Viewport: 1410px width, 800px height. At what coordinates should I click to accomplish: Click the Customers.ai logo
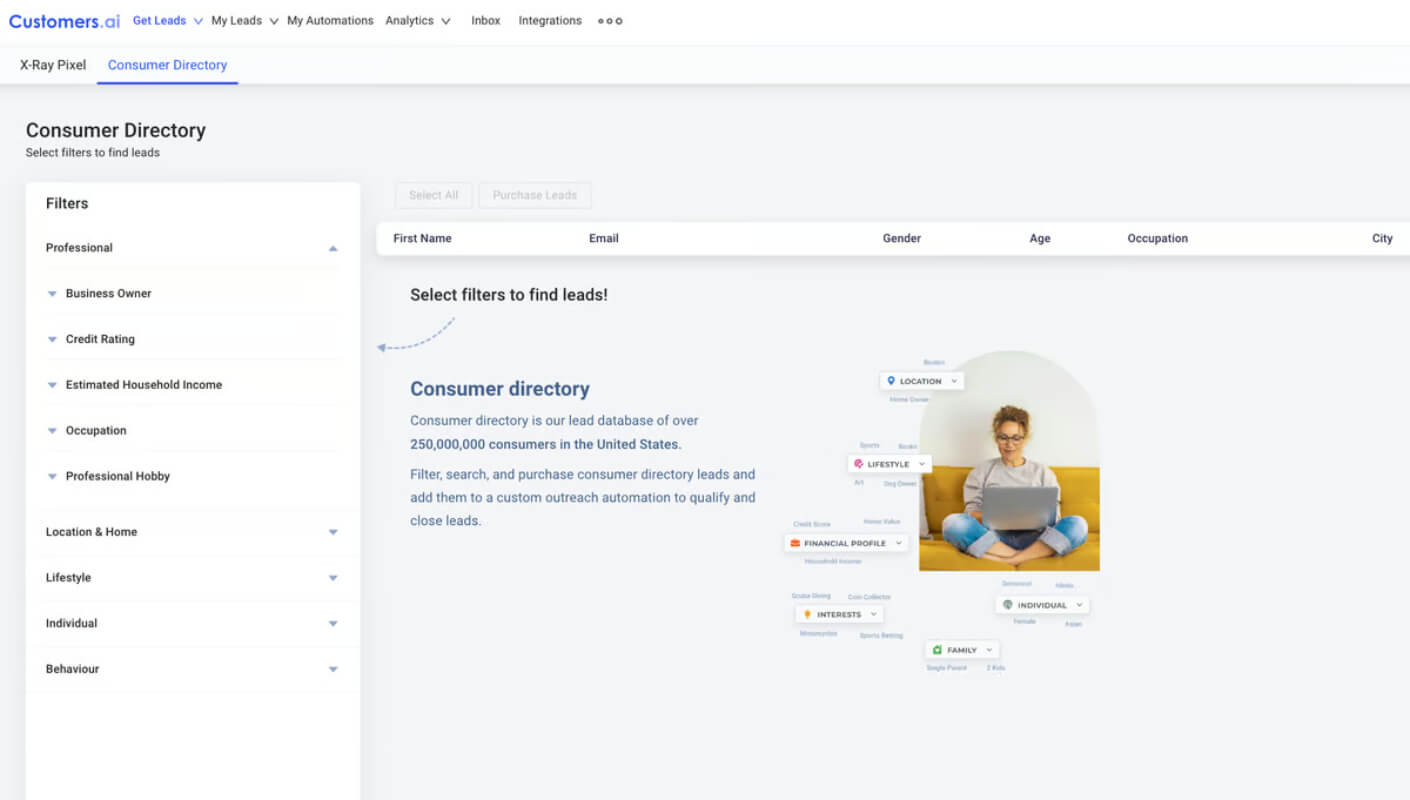coord(64,21)
